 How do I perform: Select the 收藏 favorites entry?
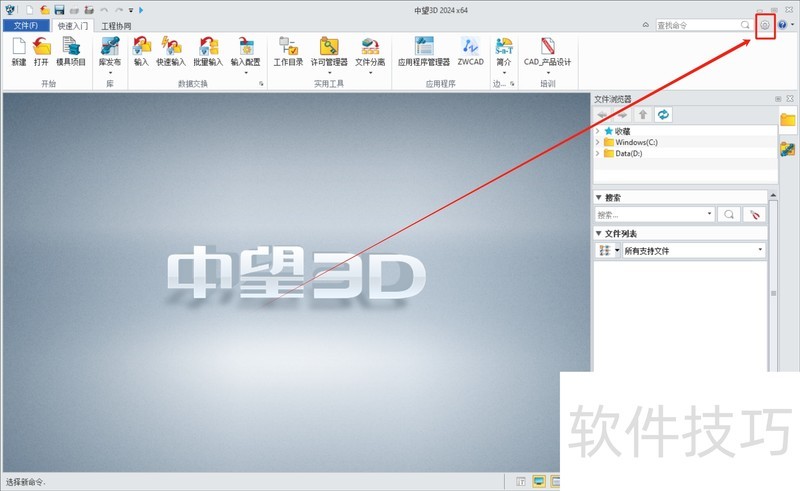622,131
